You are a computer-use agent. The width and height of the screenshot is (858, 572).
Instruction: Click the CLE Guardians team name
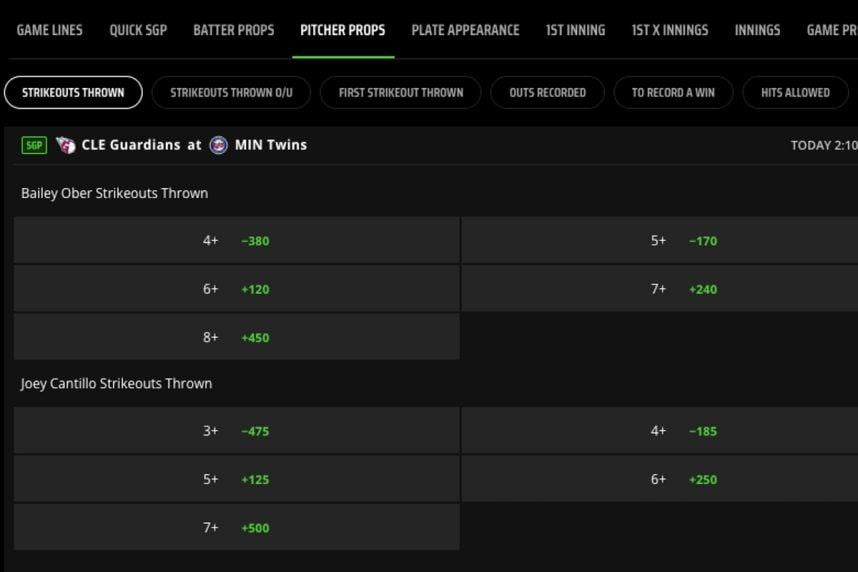pos(131,145)
